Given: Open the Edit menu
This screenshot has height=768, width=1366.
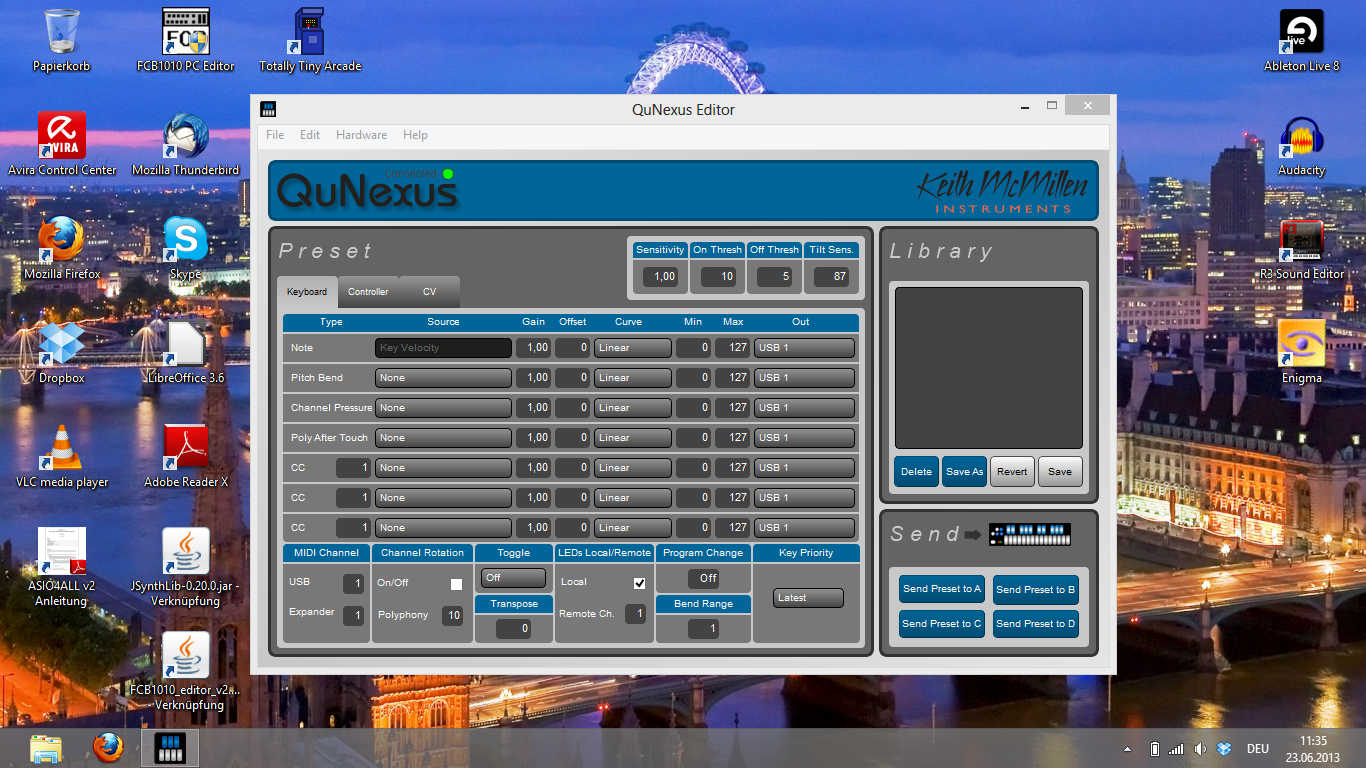Looking at the screenshot, I should click(x=310, y=135).
